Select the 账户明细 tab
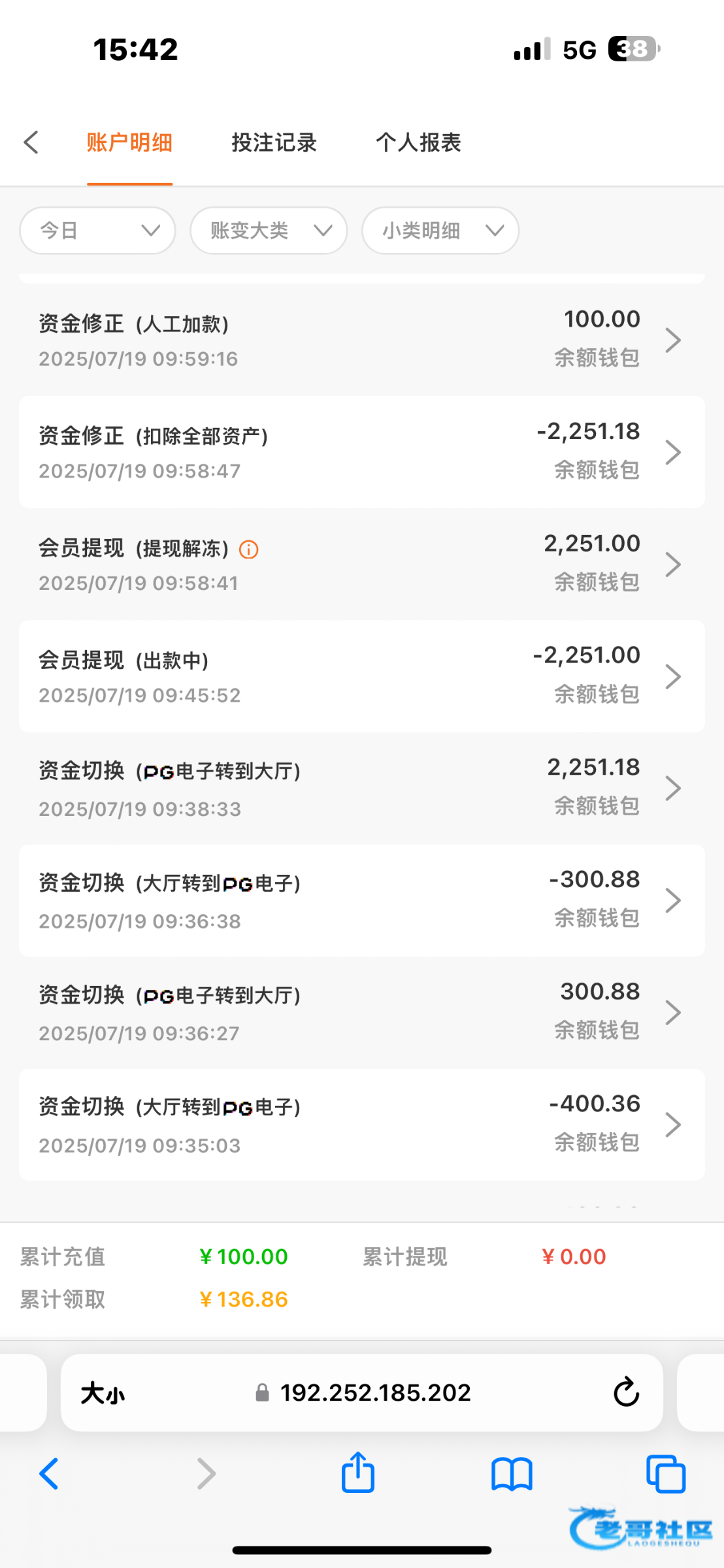Screen dimensions: 724x1568 pos(129,142)
